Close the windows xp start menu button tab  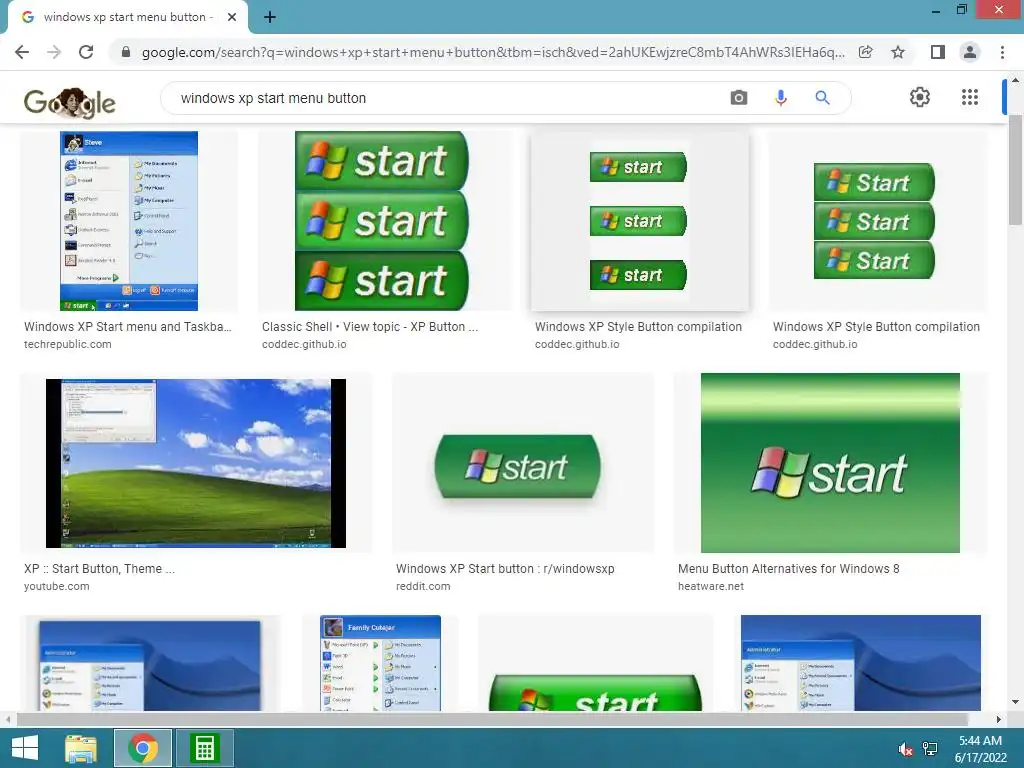coord(232,17)
